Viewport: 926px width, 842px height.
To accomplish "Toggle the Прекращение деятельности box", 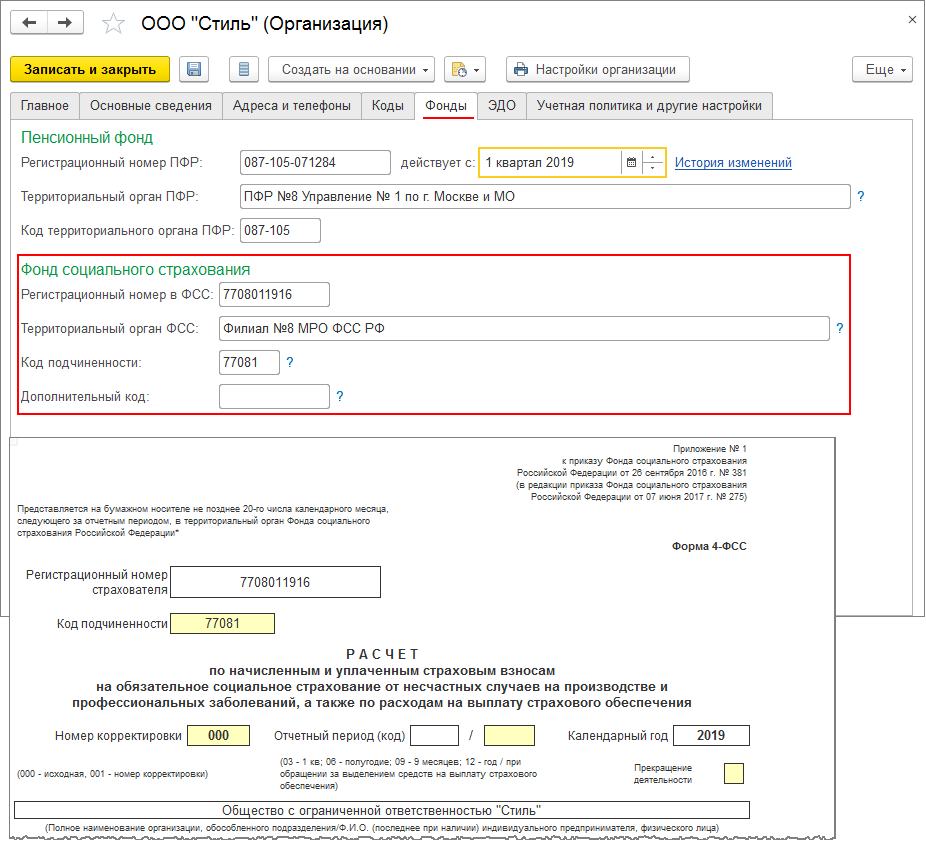I will (x=733, y=774).
